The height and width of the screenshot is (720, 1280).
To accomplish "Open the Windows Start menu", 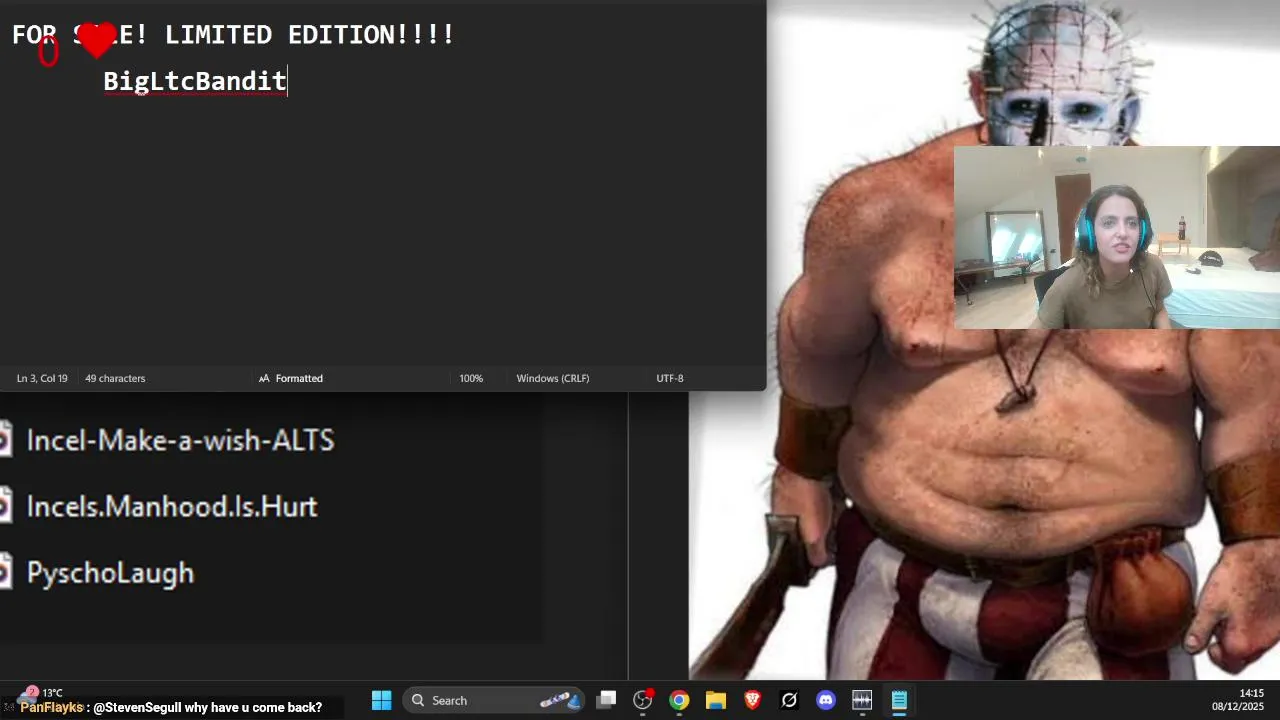I will coord(382,700).
